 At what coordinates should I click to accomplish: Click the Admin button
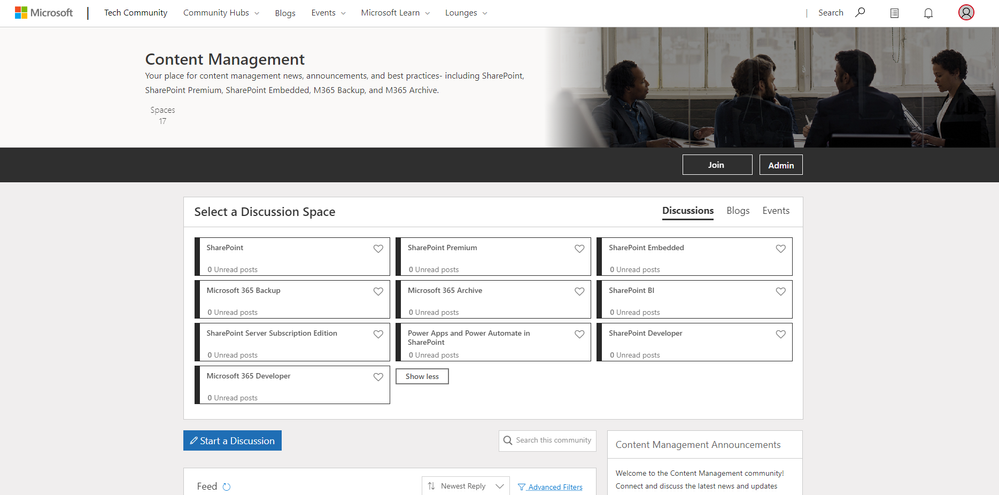tap(781, 164)
